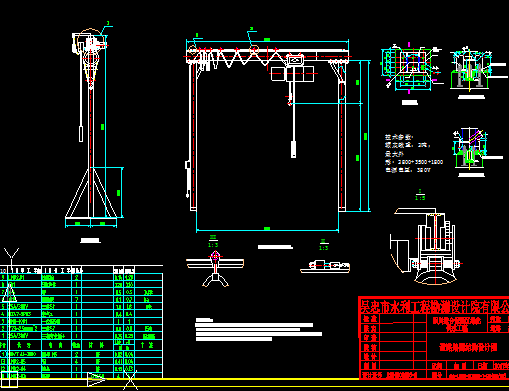The height and width of the screenshot is (391, 509).
Task: Pick the '1:5' scale label above the circular detail
Action: click(x=420, y=198)
